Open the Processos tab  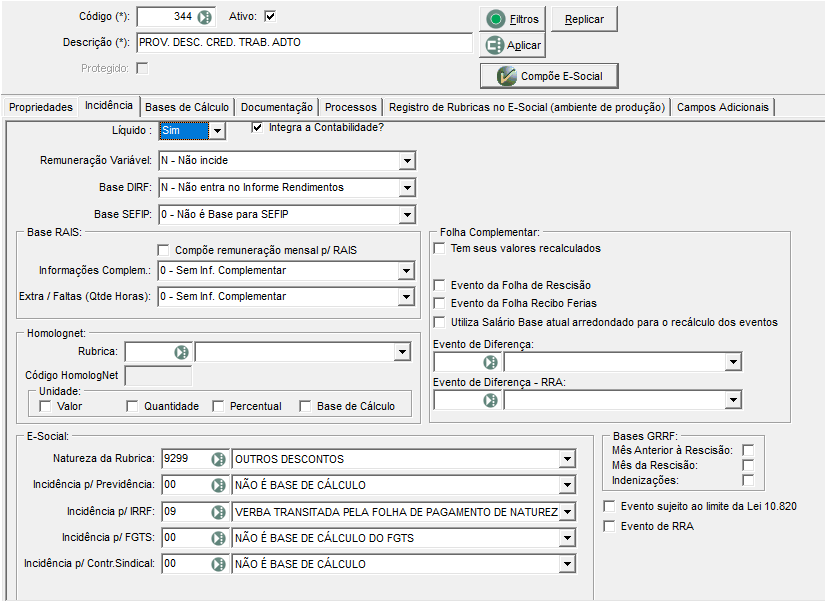pos(350,107)
